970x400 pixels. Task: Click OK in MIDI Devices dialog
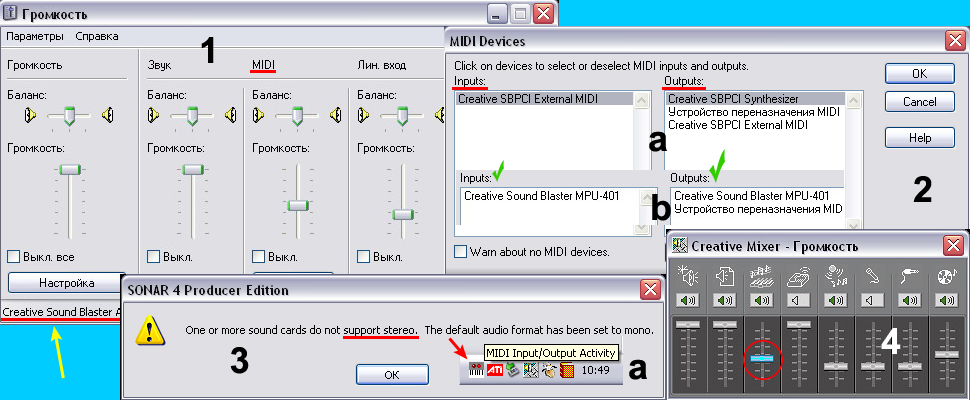tap(919, 73)
